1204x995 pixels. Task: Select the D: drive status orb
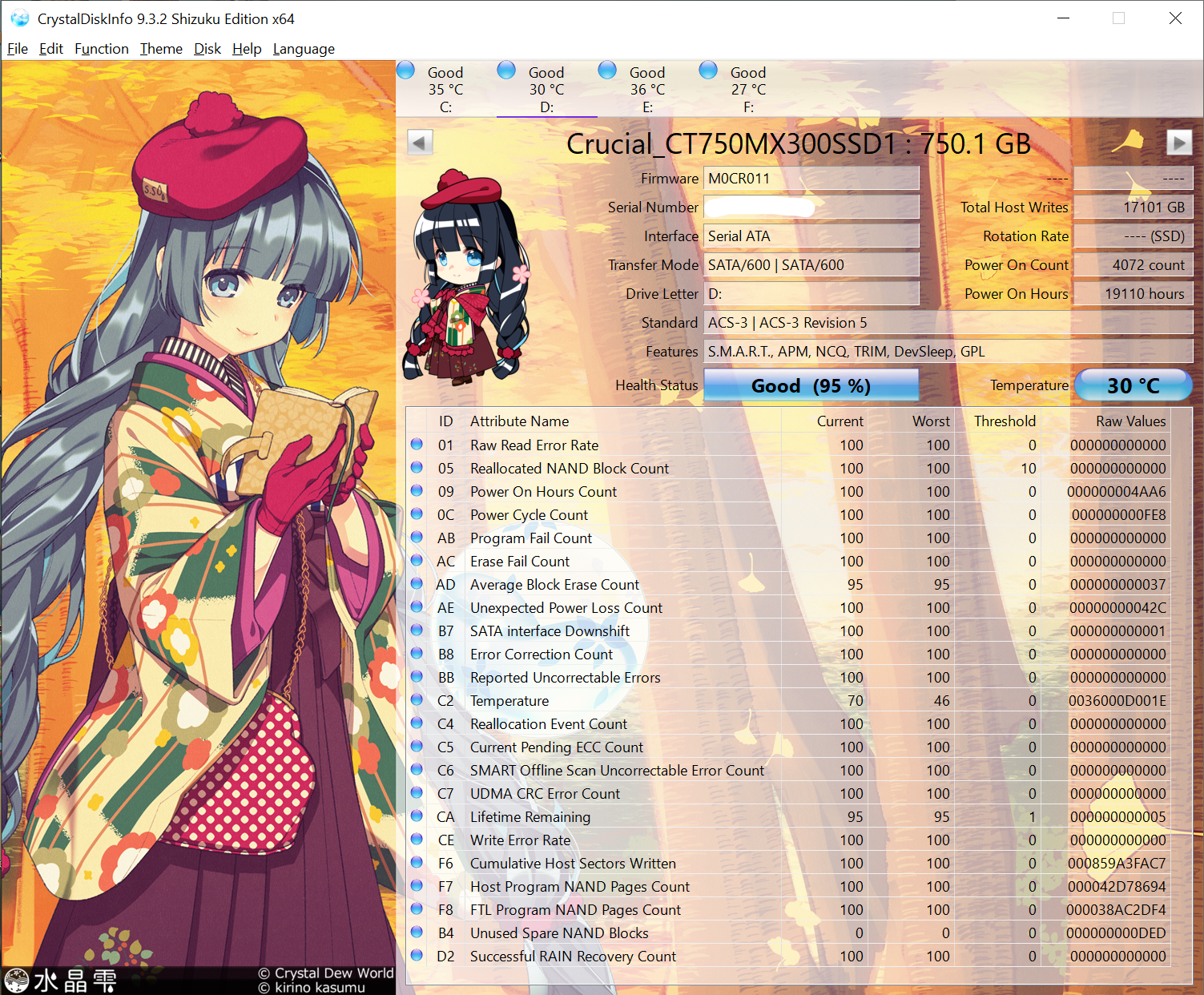pyautogui.click(x=506, y=70)
